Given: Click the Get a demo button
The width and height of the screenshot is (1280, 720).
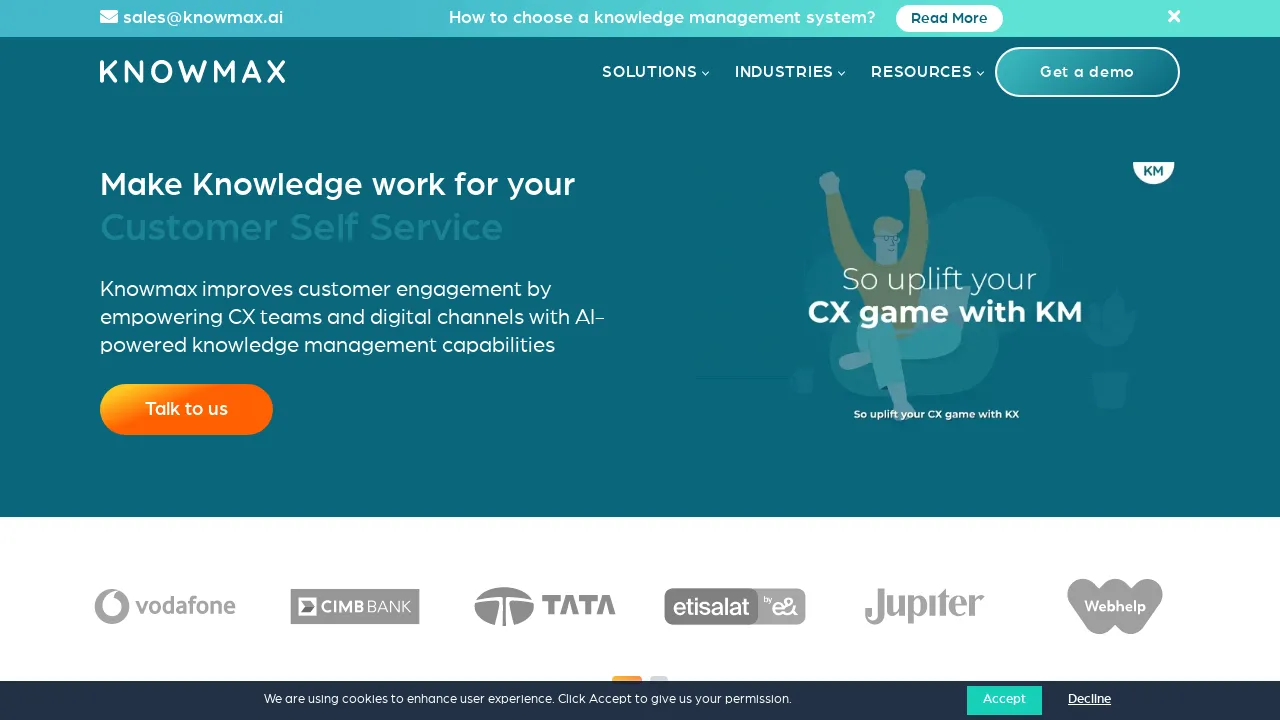Looking at the screenshot, I should [1087, 72].
